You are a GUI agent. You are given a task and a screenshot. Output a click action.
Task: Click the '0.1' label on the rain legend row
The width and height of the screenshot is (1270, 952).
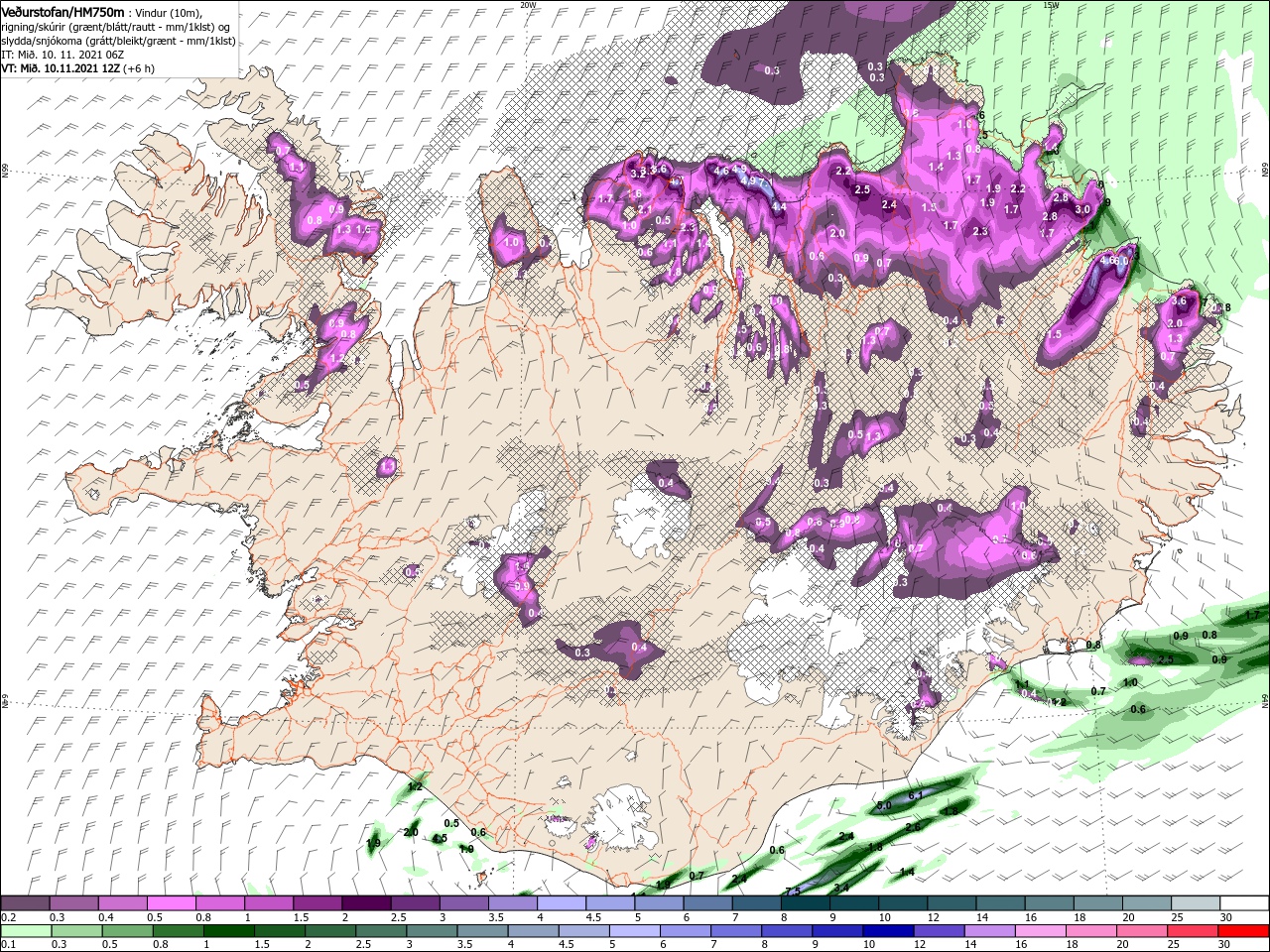8,945
